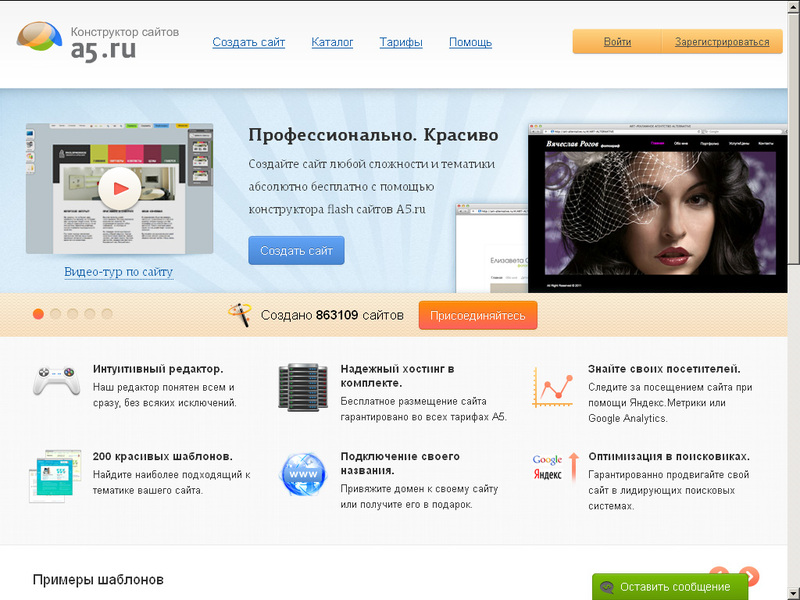This screenshot has width=800, height=600.
Task: Select the third slider dot
Action: 73,314
